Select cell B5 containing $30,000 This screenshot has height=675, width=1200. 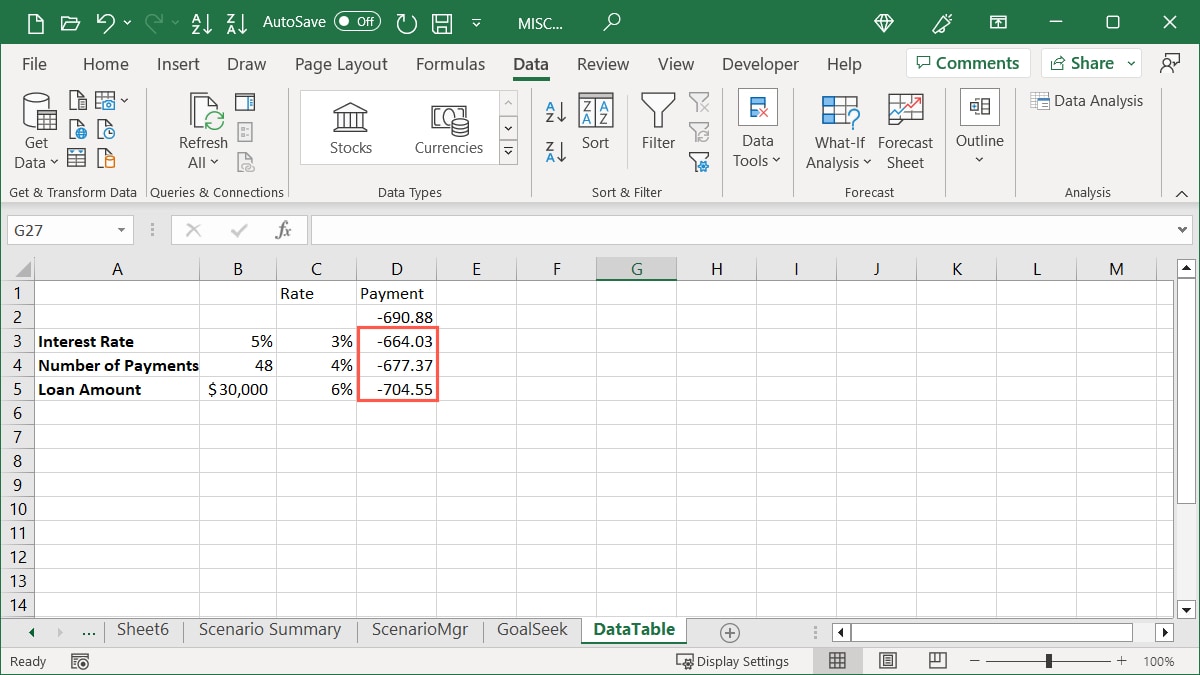point(238,389)
